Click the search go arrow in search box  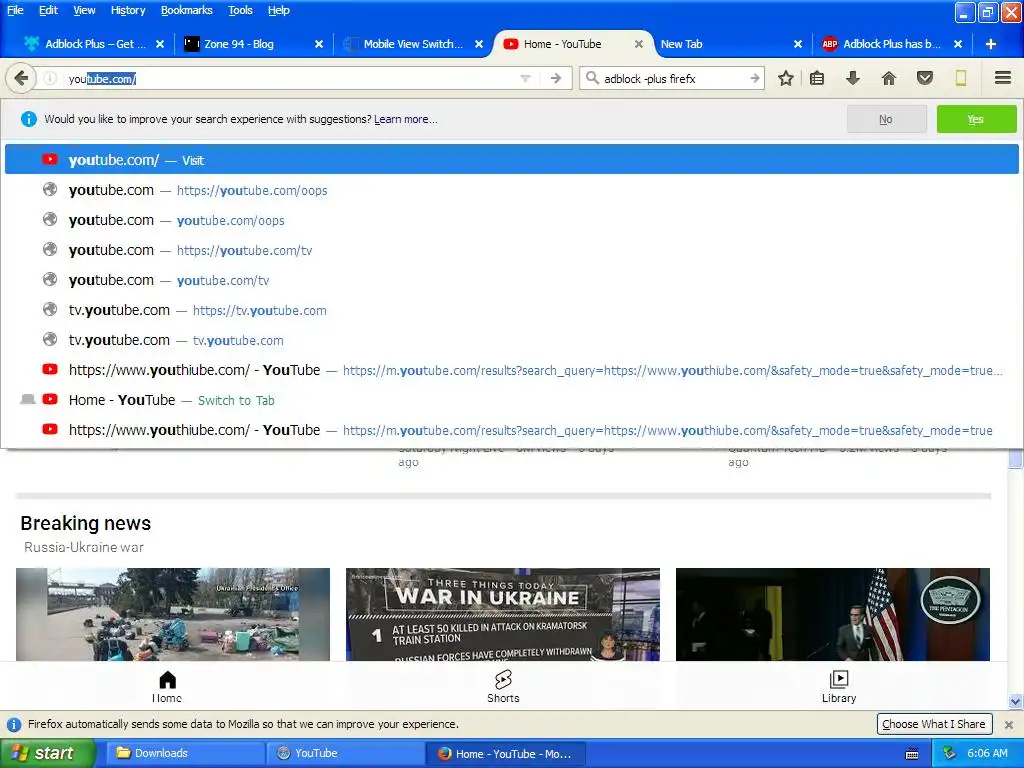pyautogui.click(x=755, y=78)
